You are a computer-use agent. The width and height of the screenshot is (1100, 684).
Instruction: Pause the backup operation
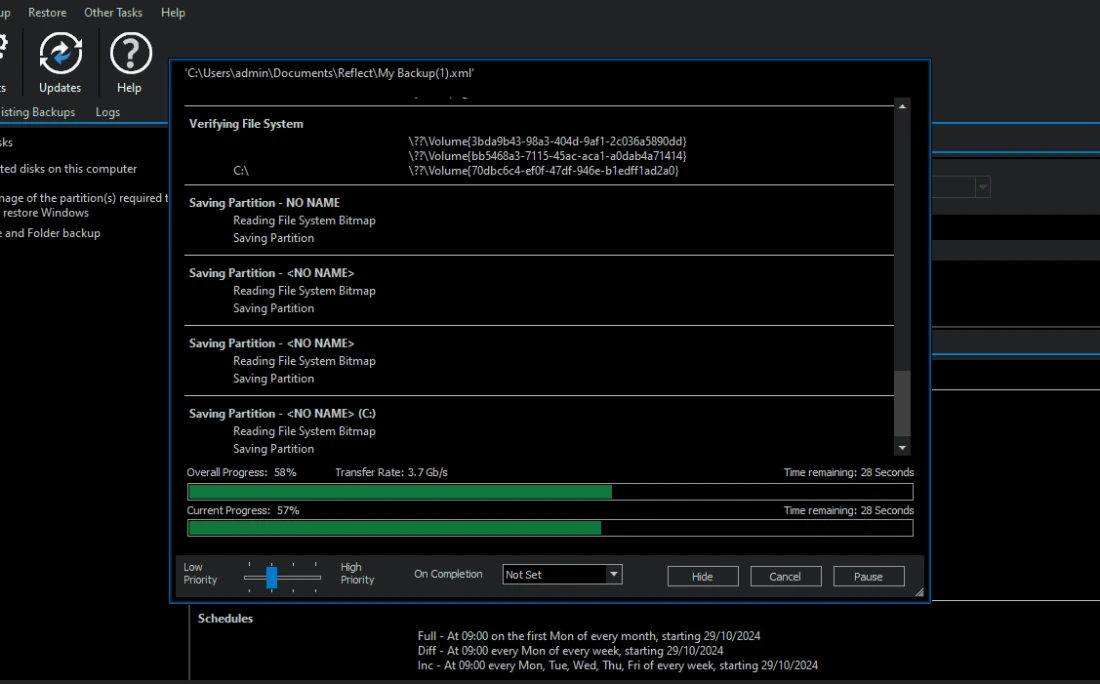pyautogui.click(x=868, y=576)
